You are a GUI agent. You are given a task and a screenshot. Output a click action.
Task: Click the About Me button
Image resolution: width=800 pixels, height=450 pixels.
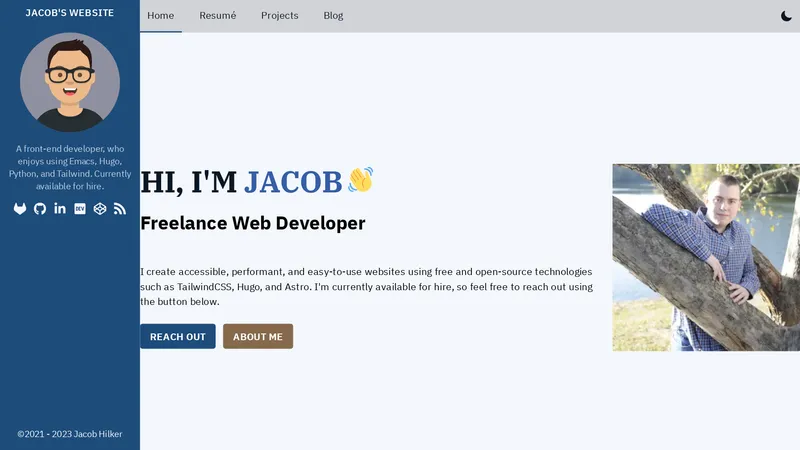(x=257, y=337)
